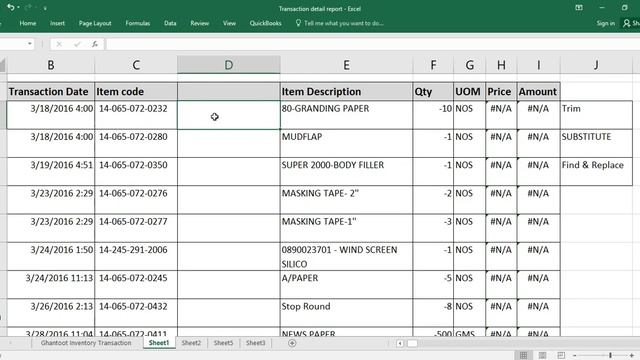Viewport: 640px width, 360px height.
Task: Switch to the Review tab
Action: point(200,23)
